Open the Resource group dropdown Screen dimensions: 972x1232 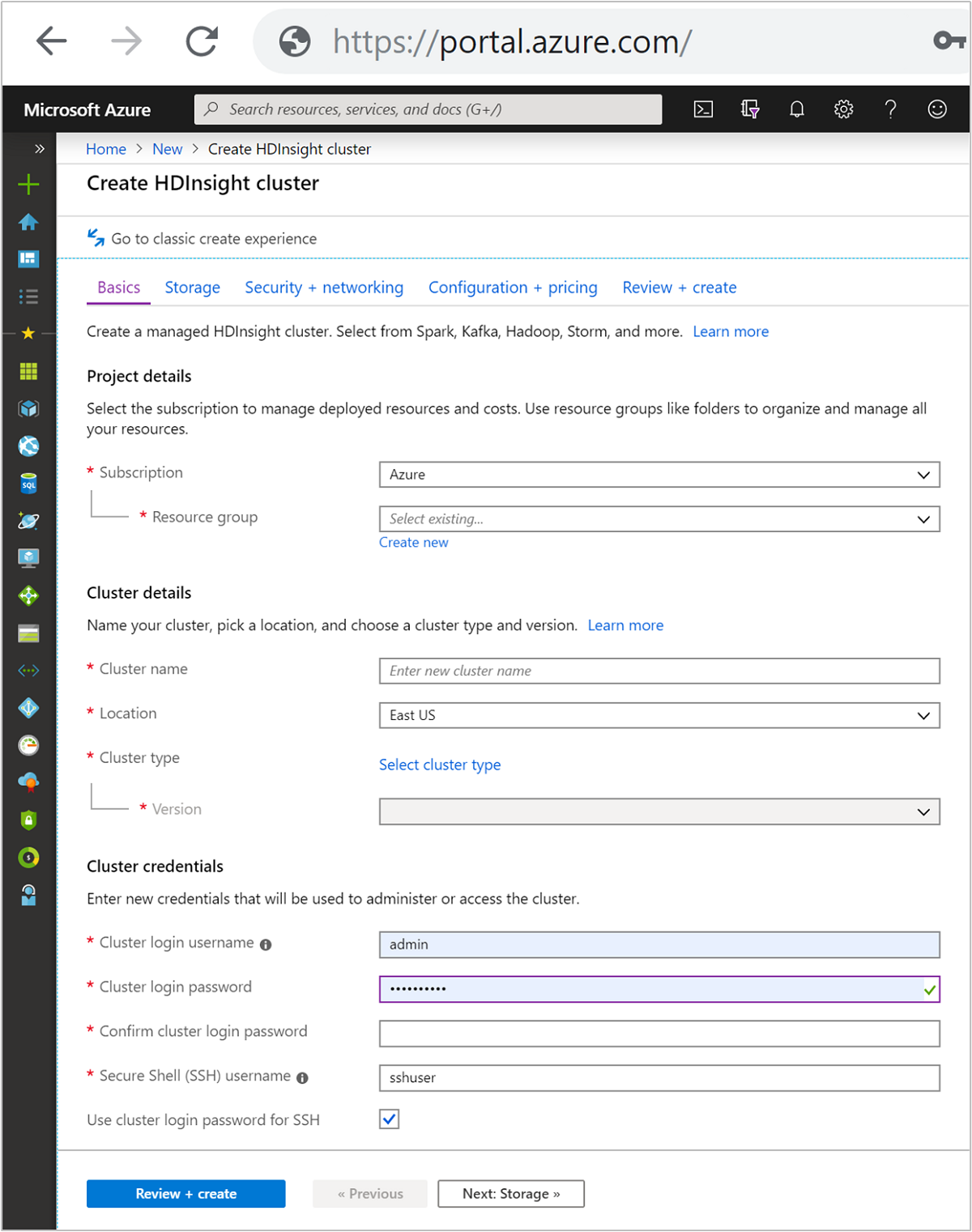[659, 519]
